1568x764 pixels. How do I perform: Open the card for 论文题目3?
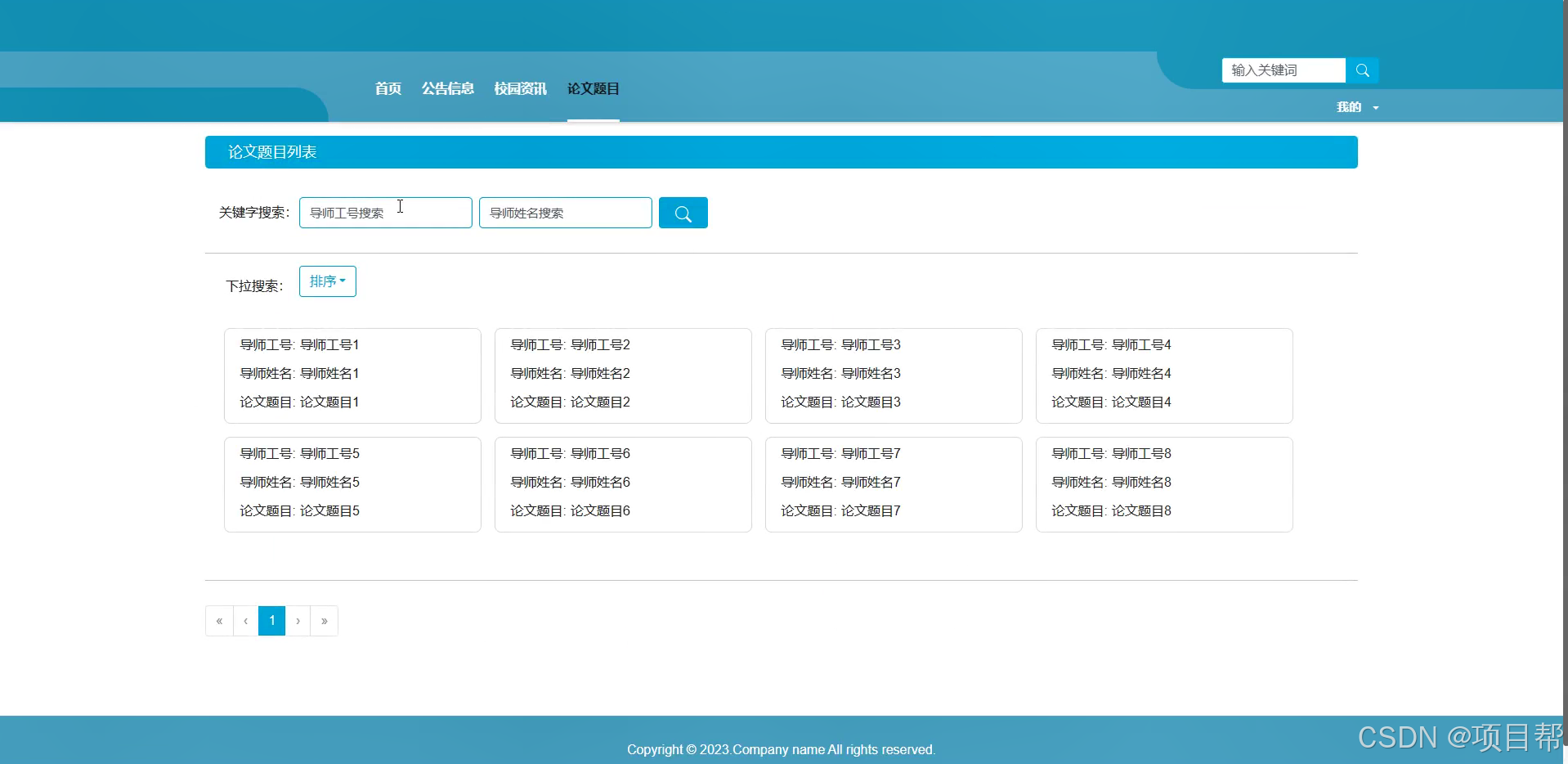point(894,375)
